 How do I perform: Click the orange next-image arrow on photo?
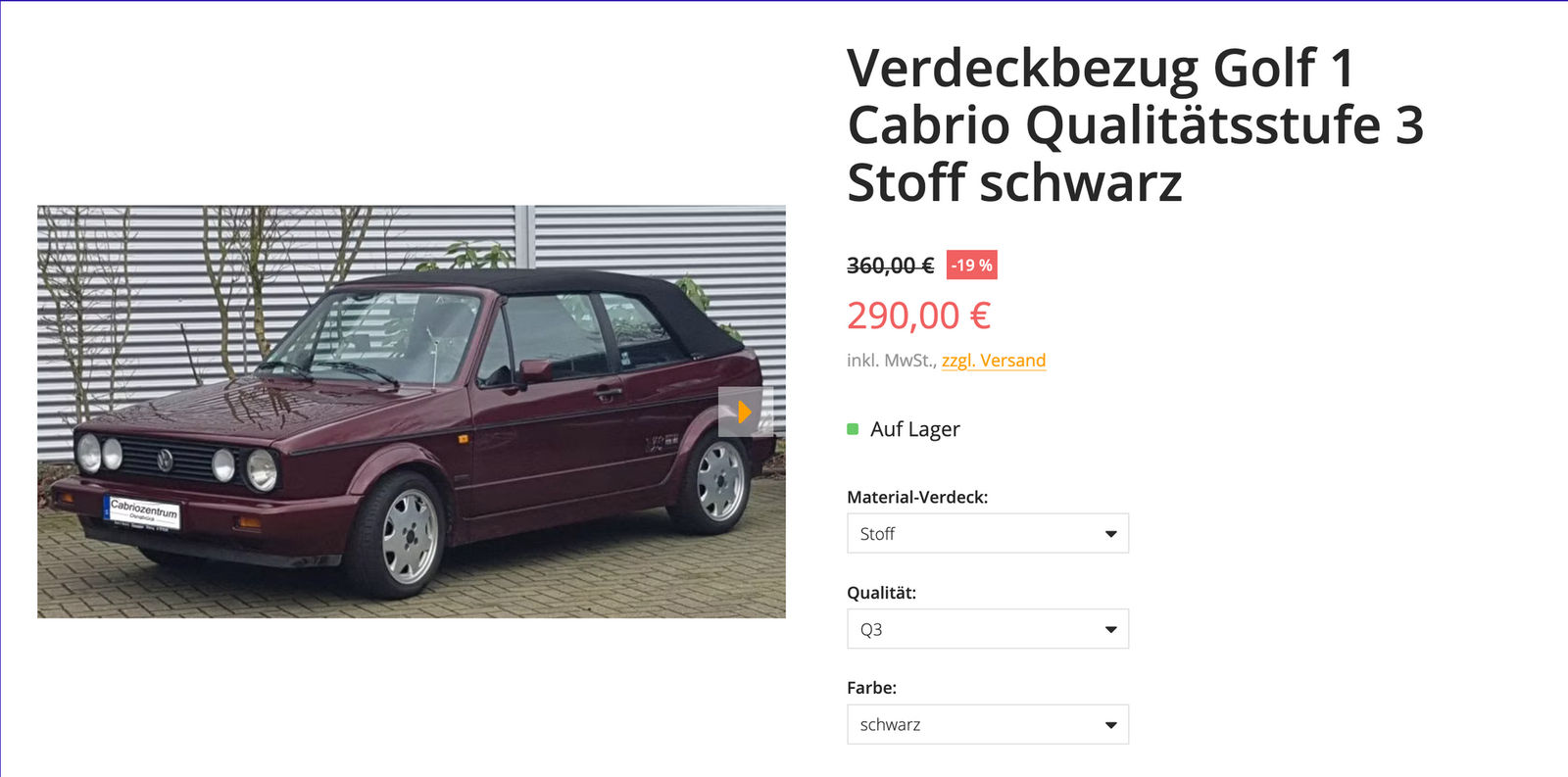(x=745, y=412)
